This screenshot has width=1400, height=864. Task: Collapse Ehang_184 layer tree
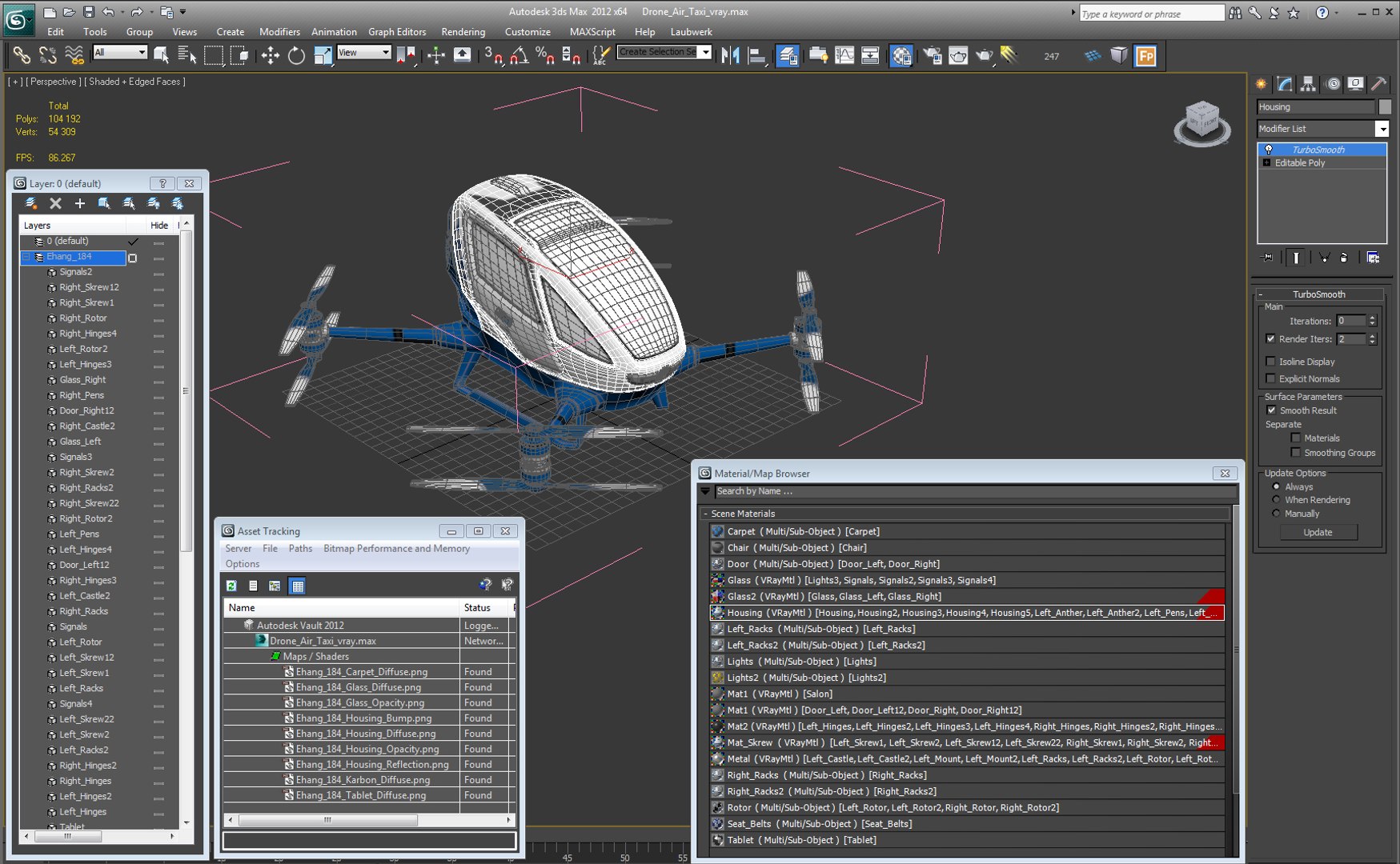[x=26, y=257]
